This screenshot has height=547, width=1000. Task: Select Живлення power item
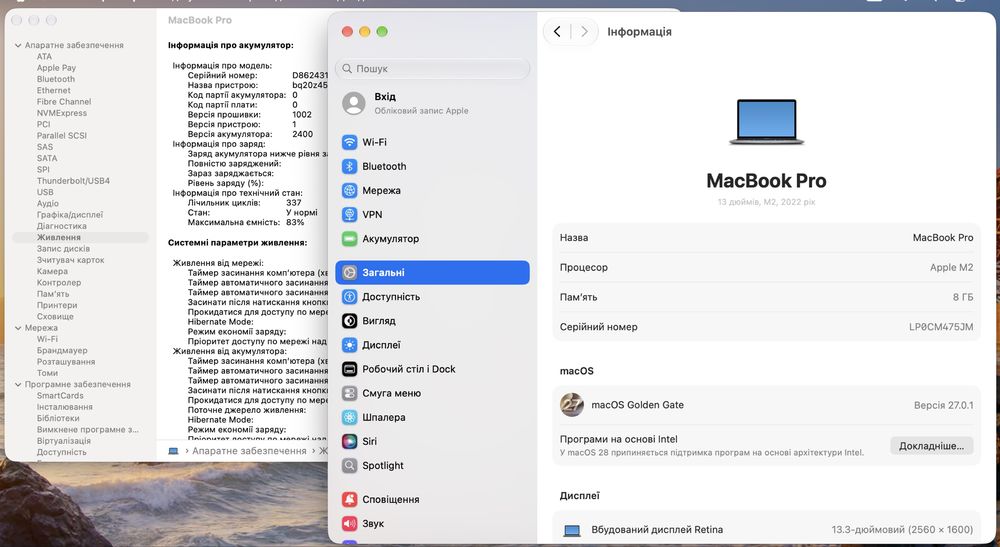[x=80, y=237]
